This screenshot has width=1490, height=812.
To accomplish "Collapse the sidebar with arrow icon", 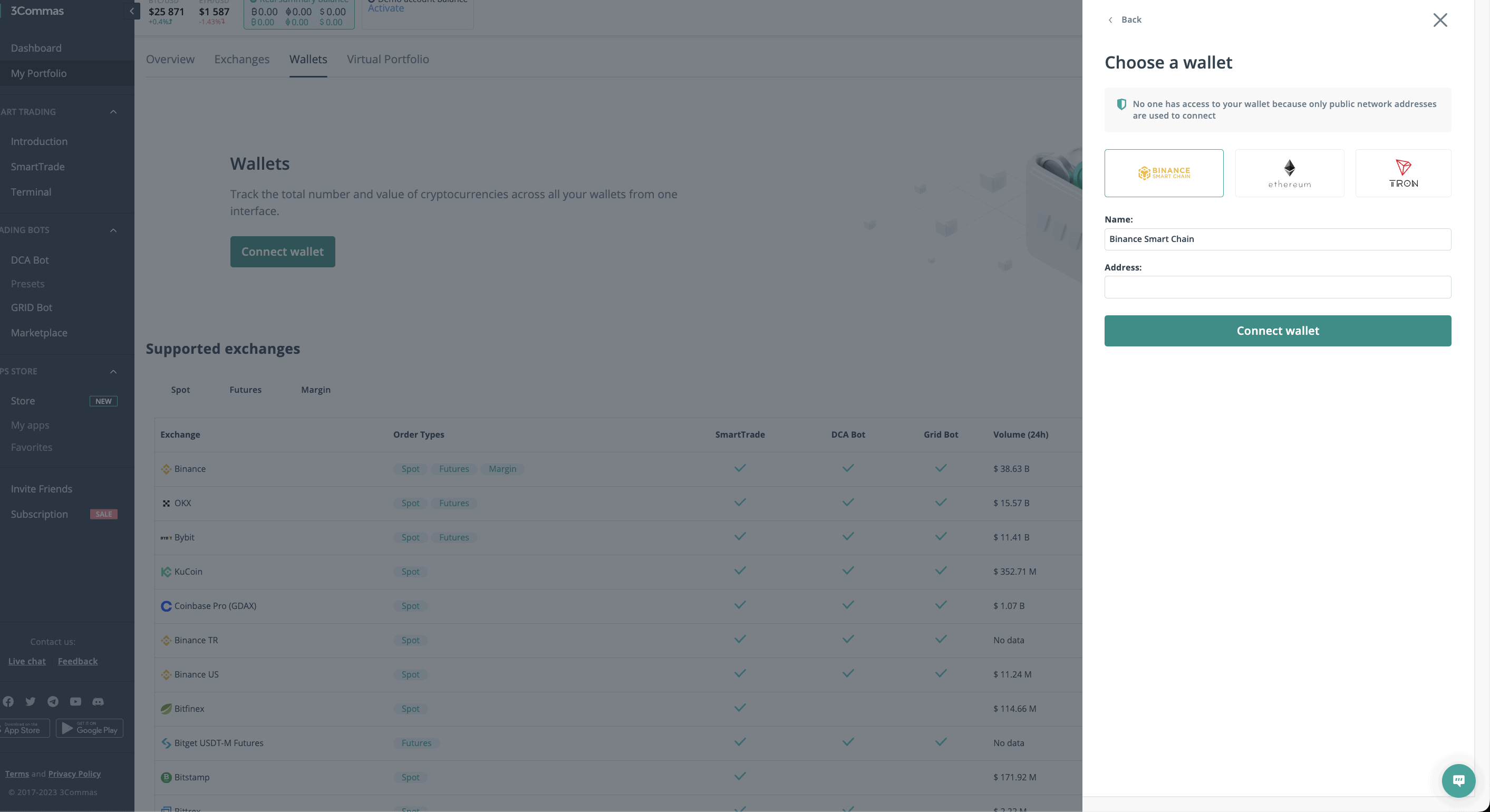I will click(131, 11).
